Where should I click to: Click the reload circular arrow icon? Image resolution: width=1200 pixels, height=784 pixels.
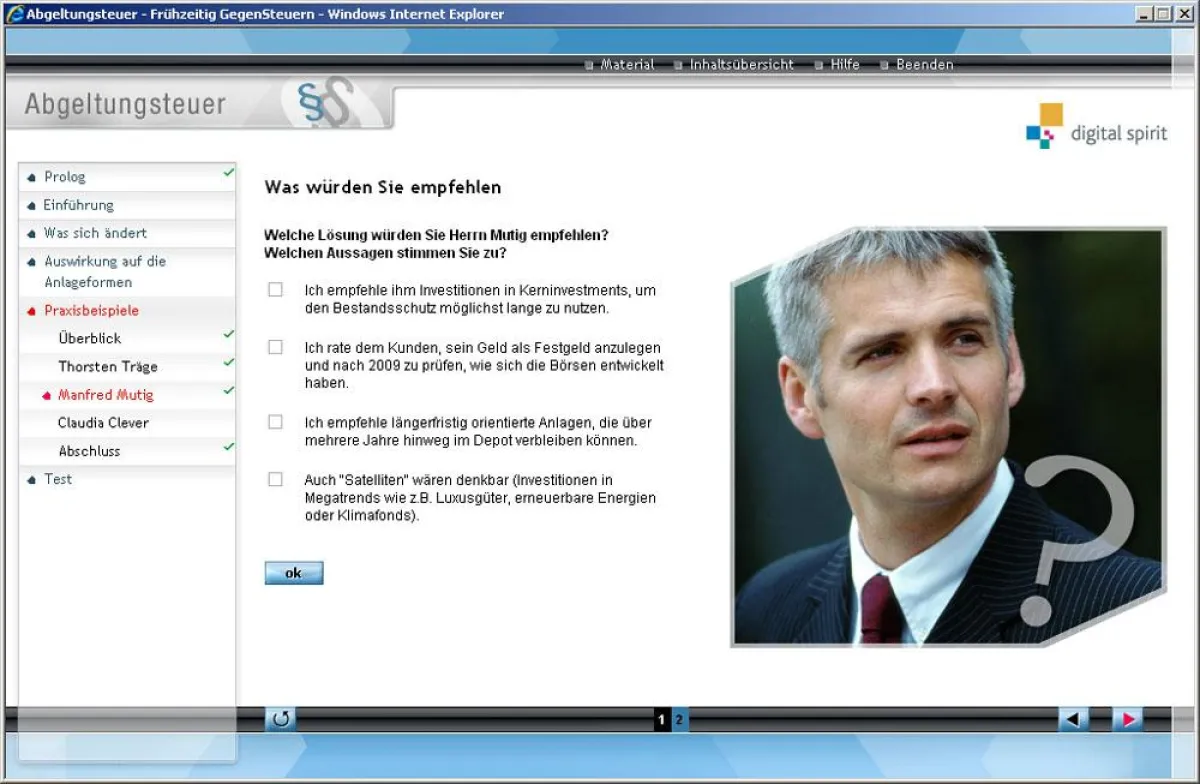[x=280, y=719]
